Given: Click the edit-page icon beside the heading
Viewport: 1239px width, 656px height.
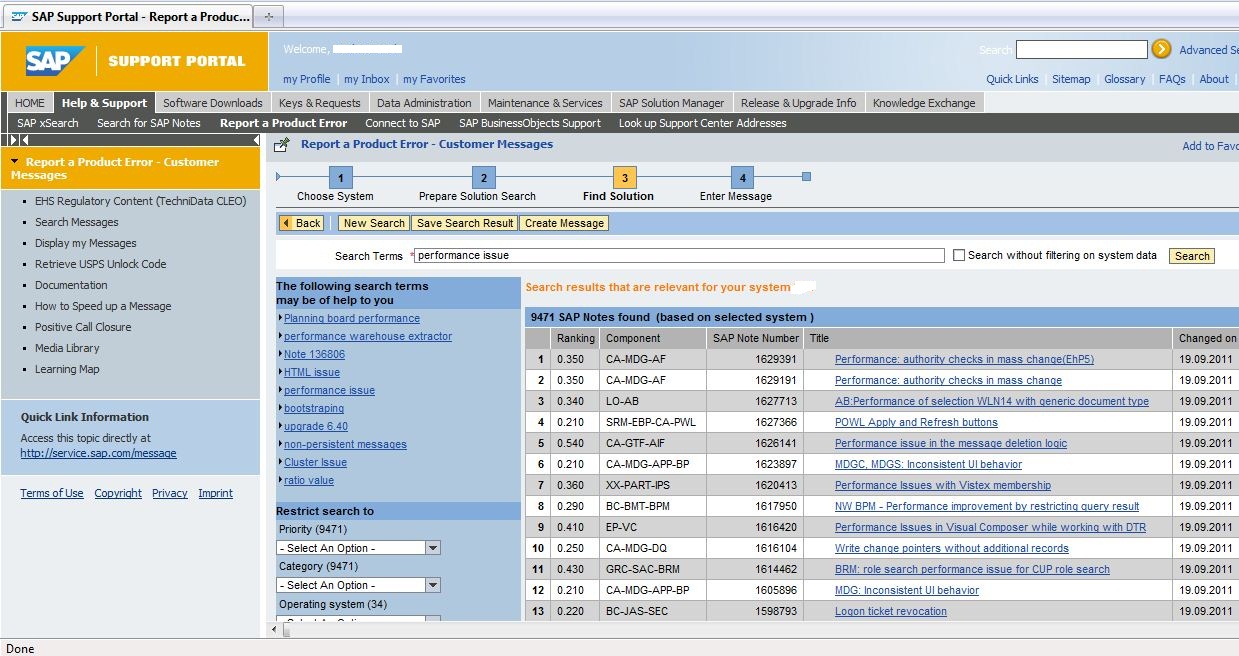Looking at the screenshot, I should coord(282,145).
